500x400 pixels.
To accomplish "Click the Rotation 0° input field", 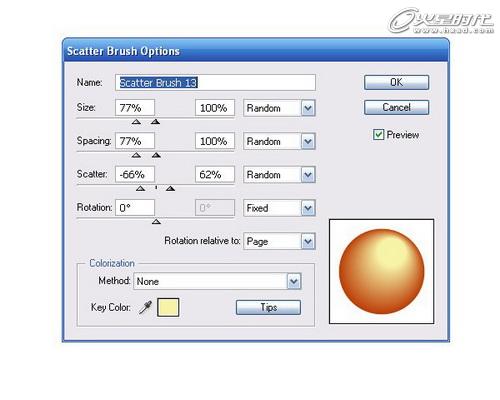I will tap(135, 208).
